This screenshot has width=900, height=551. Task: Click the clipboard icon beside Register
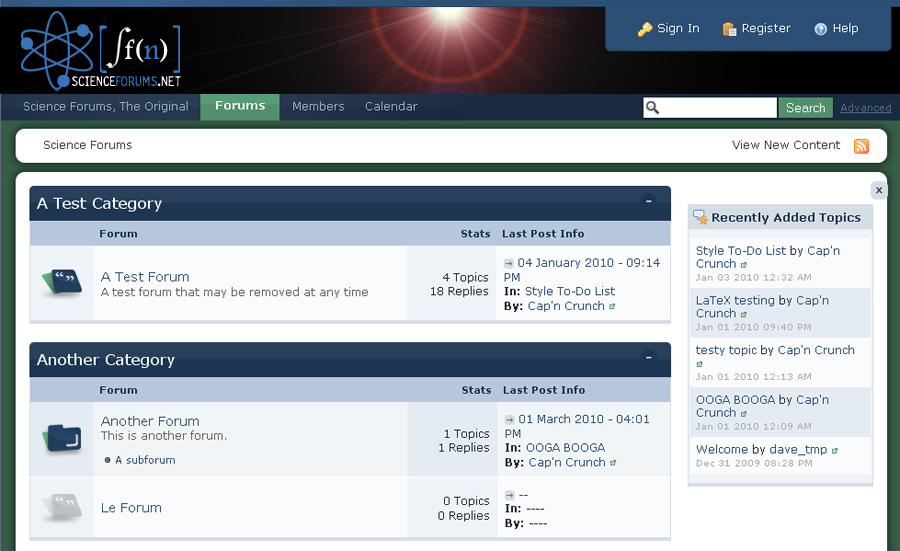(730, 29)
